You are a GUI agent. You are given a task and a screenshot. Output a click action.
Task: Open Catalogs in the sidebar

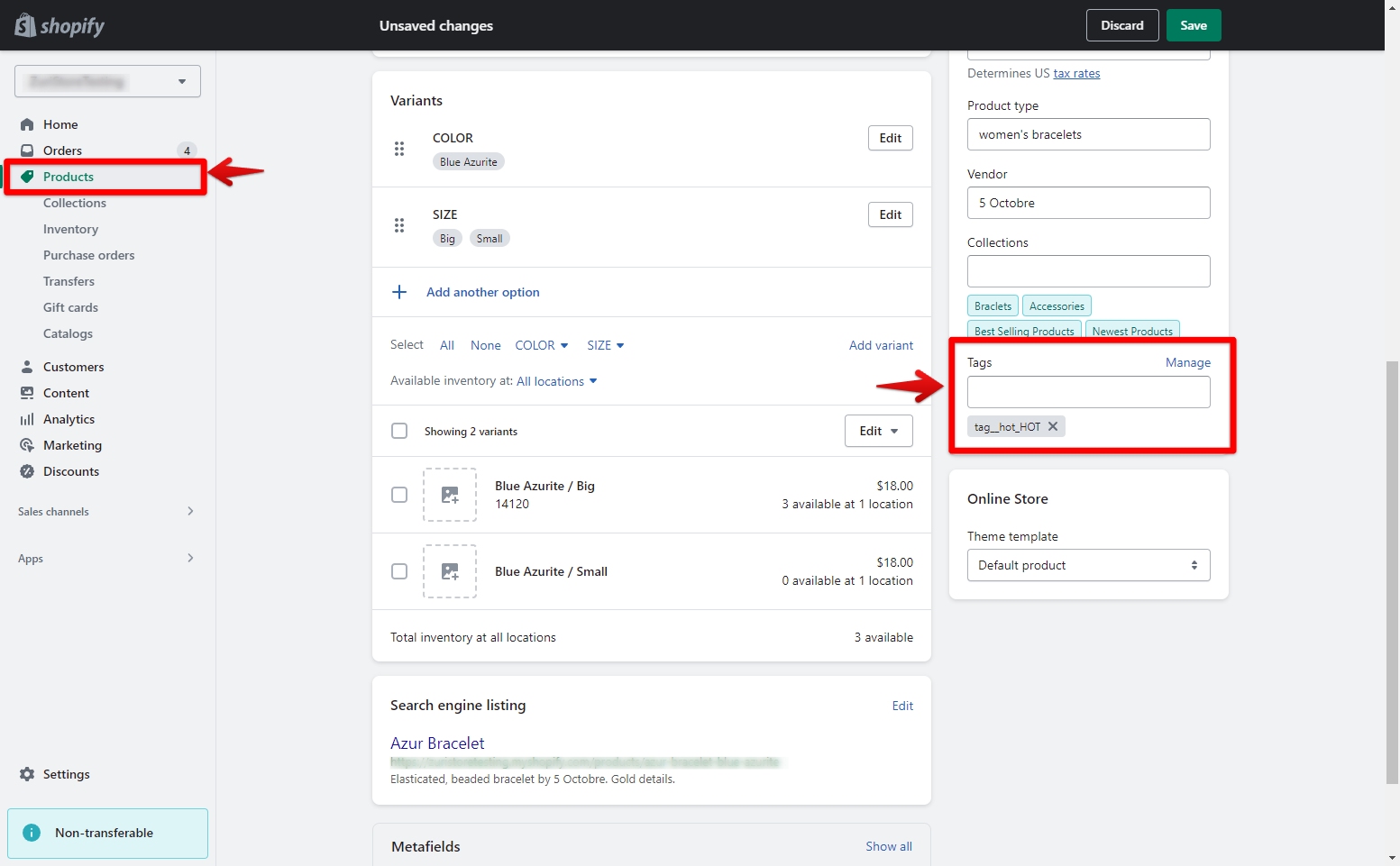click(68, 333)
